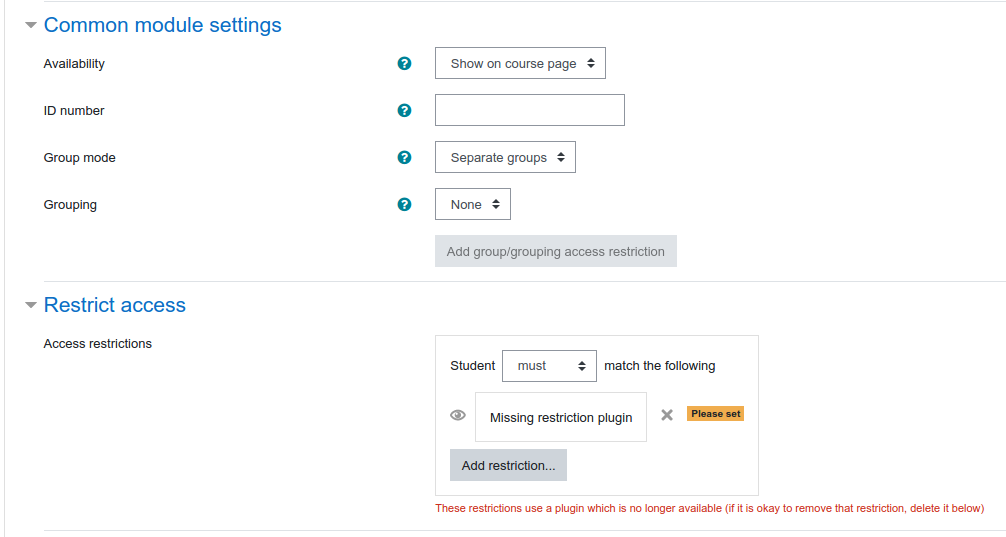This screenshot has width=1006, height=537.
Task: Click the Please set warning badge
Action: pos(715,414)
